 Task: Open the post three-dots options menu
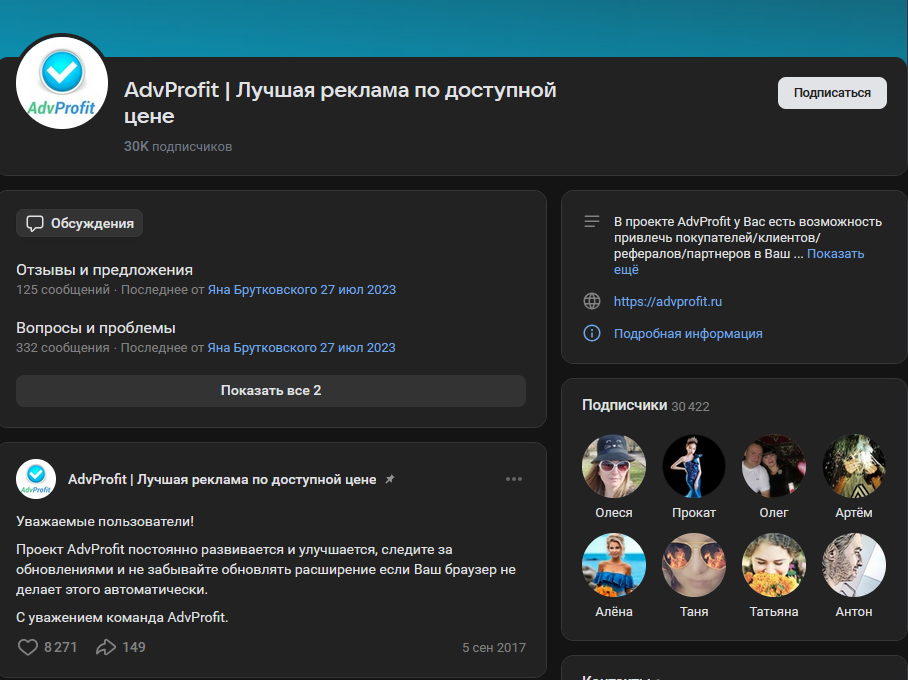[514, 479]
